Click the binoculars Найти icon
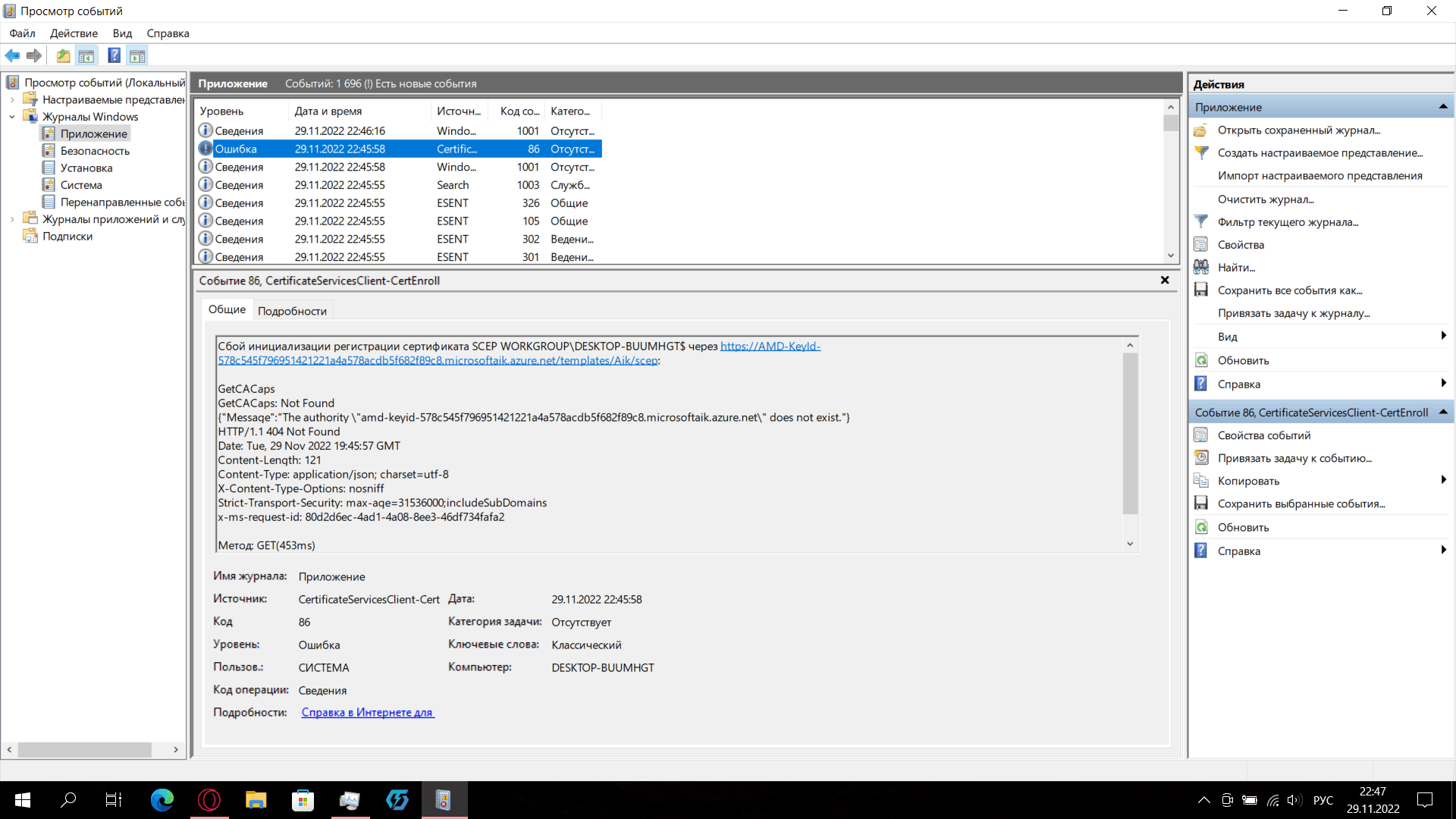The width and height of the screenshot is (1456, 819). (1201, 267)
